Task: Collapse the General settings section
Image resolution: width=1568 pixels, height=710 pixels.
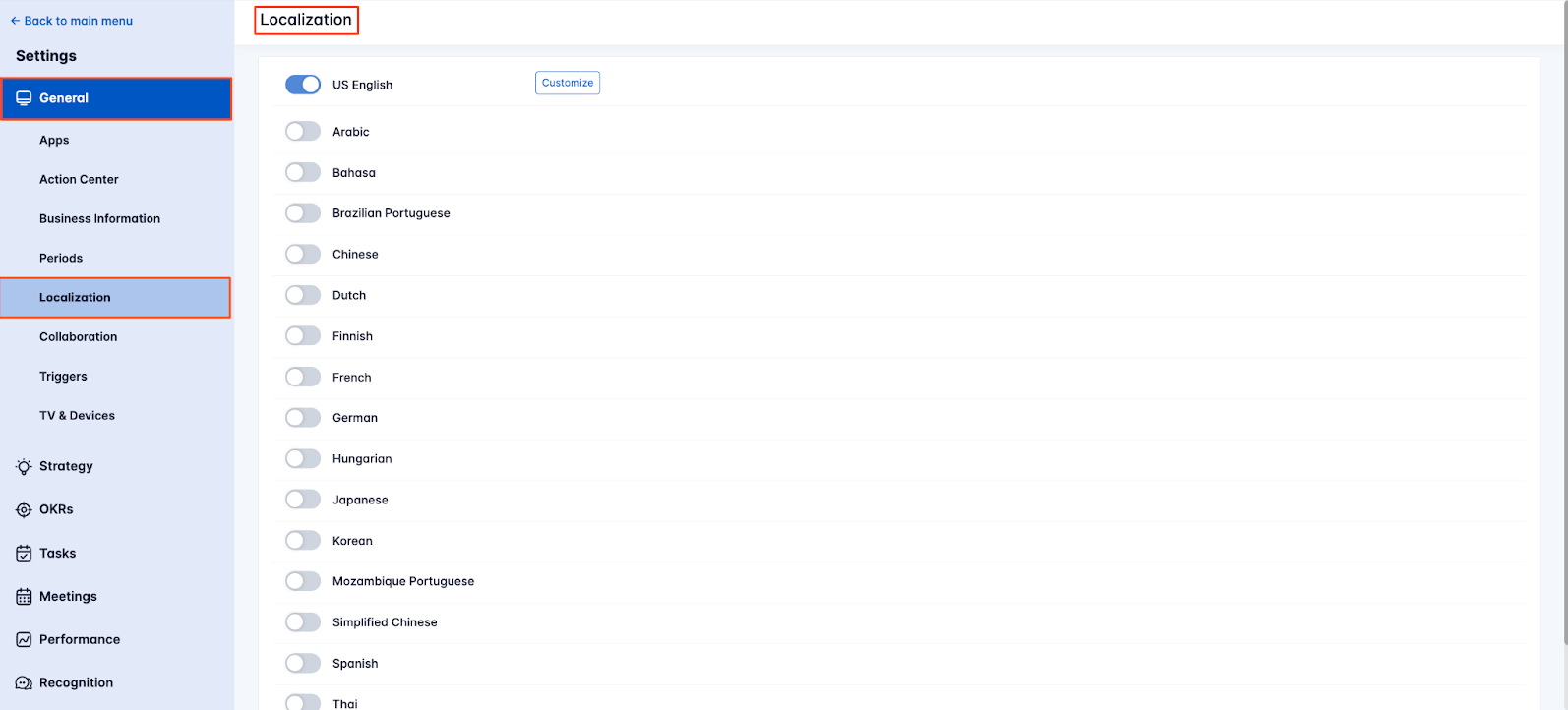Action: pos(116,98)
